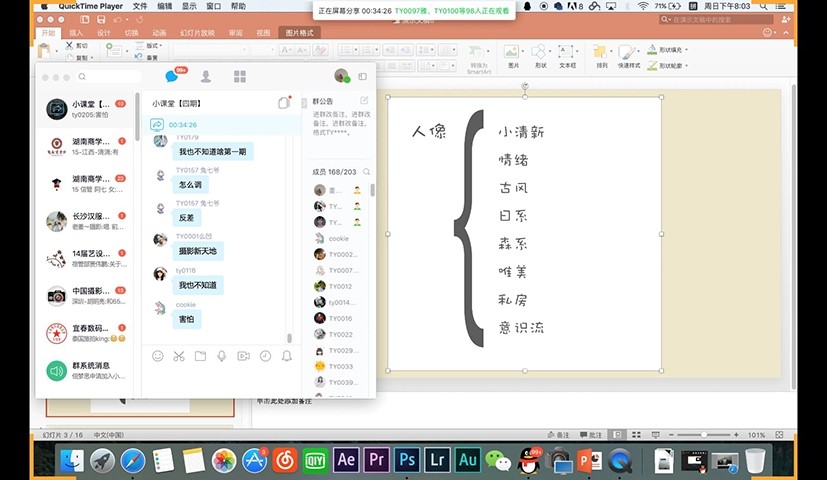Screen dimensions: 827x480
Task: Click the QQ profile avatar in the header
Action: pos(342,76)
